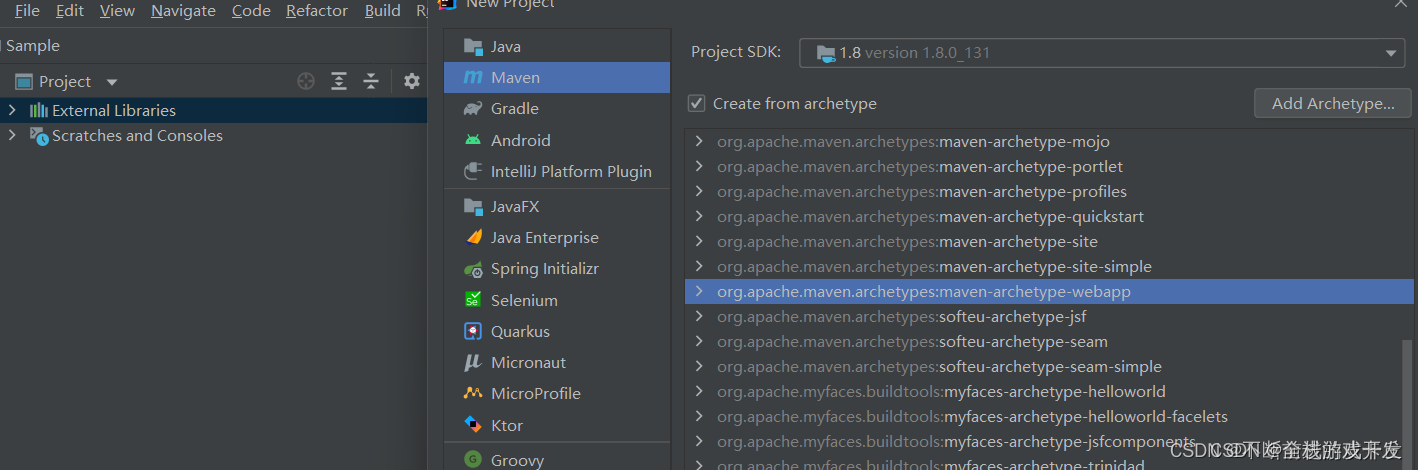The height and width of the screenshot is (470, 1418).
Task: Open the View menu
Action: click(x=117, y=10)
